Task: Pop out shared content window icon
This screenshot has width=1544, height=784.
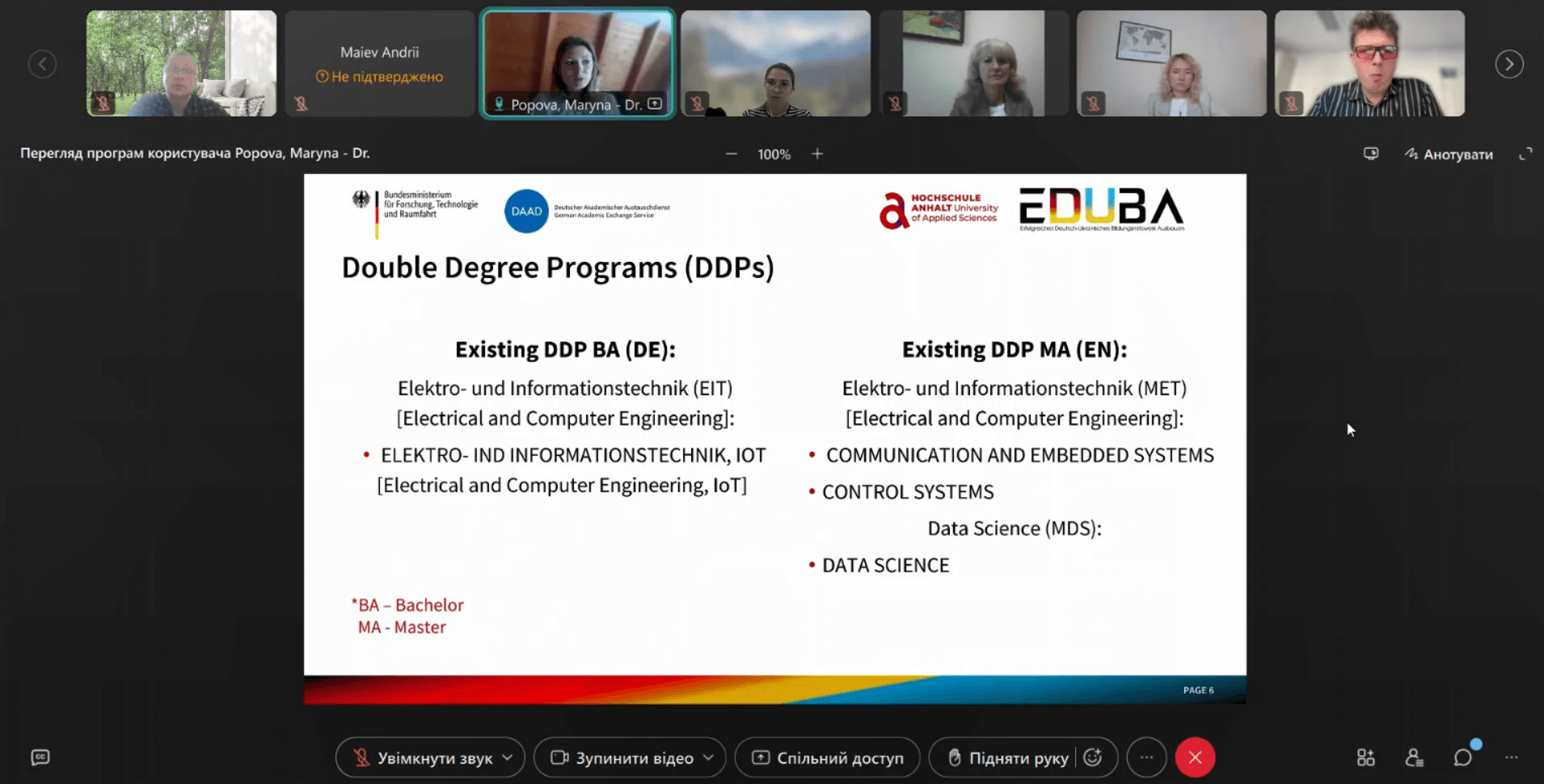Action: click(x=1371, y=154)
